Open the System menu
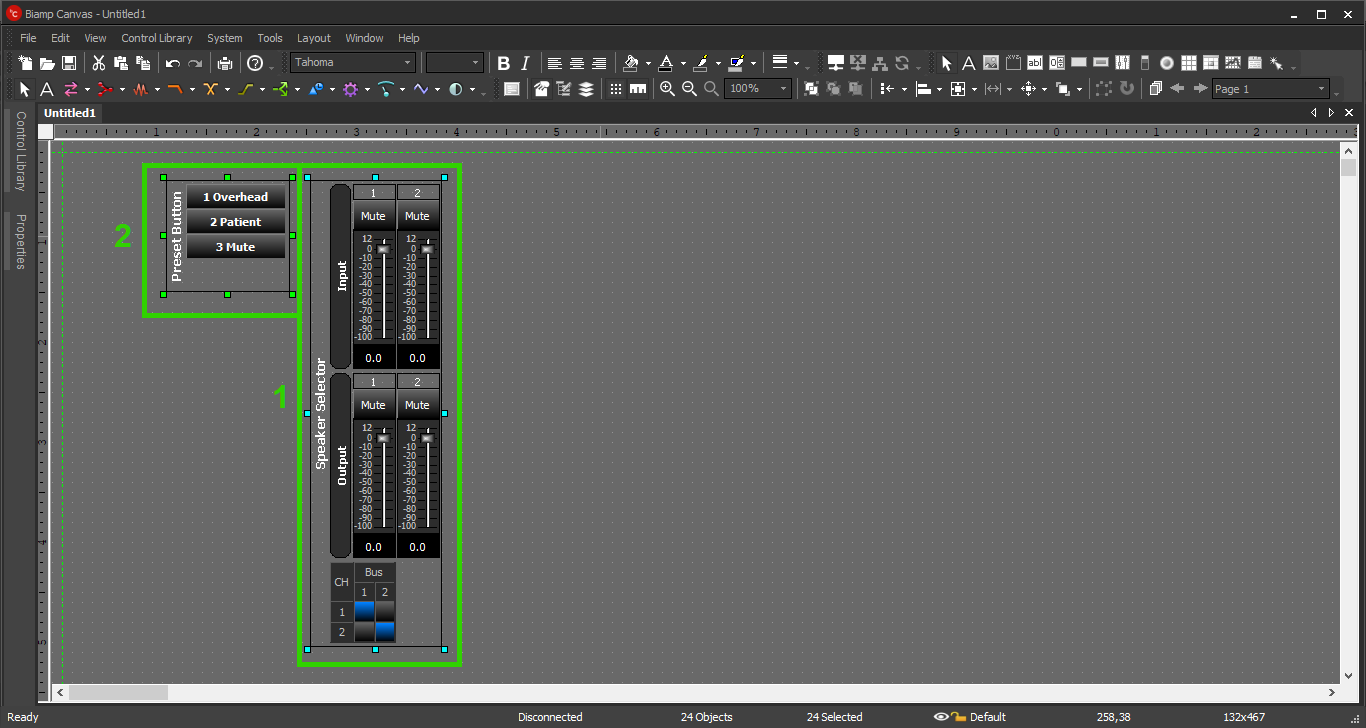 tap(225, 38)
